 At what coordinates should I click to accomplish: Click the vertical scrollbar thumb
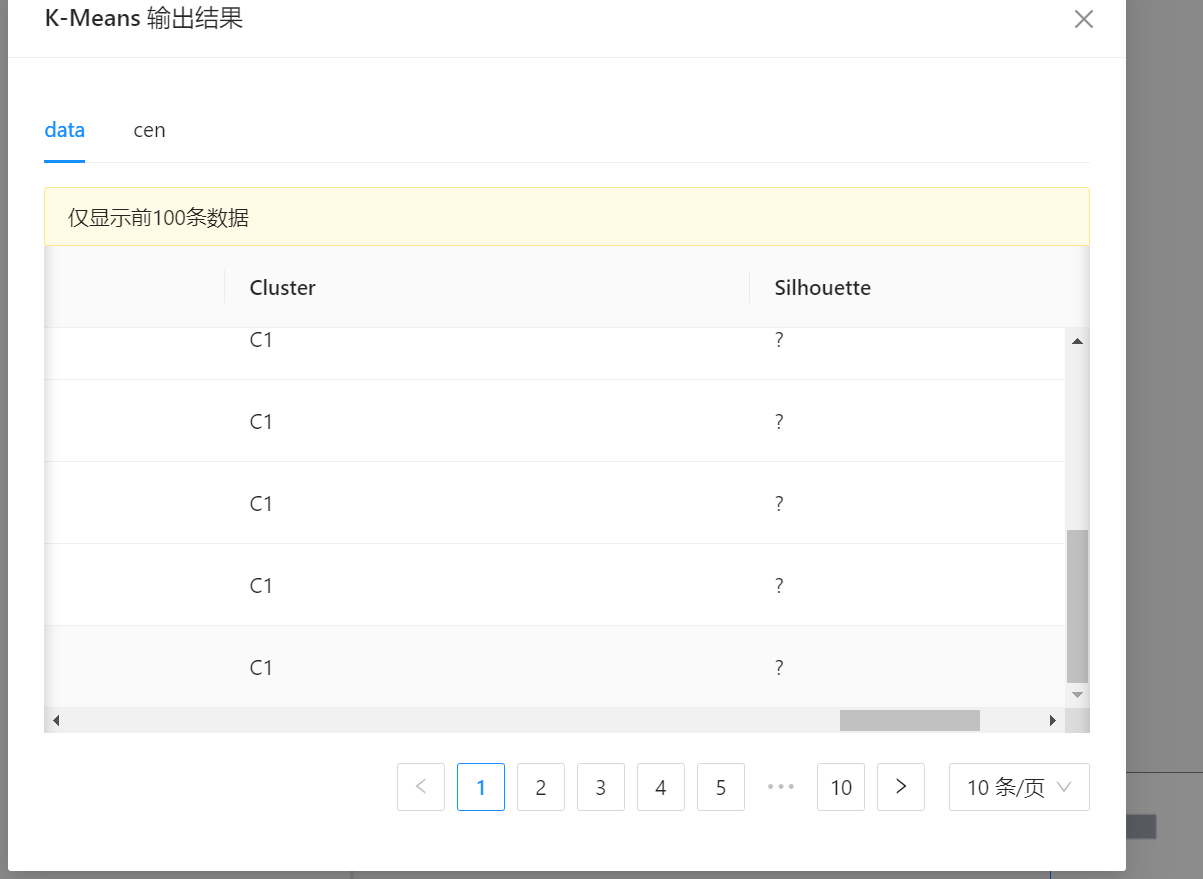point(1077,605)
